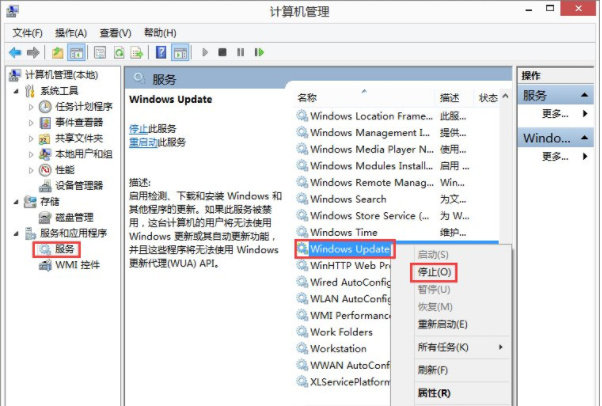Open the 文件(F) menu

[x=27, y=33]
